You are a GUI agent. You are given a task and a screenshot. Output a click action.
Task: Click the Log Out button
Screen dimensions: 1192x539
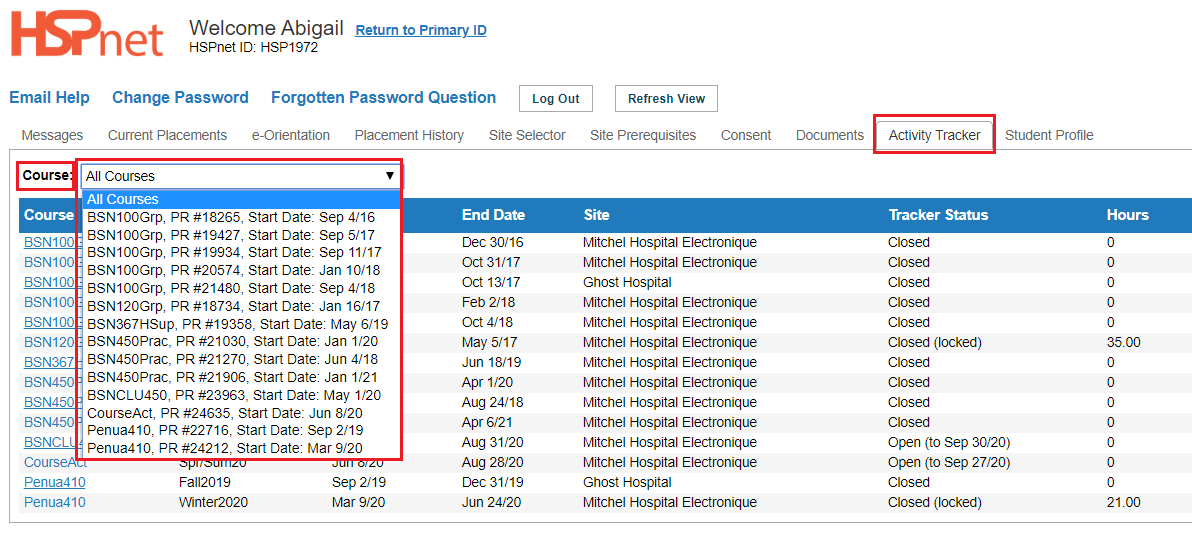coord(556,99)
